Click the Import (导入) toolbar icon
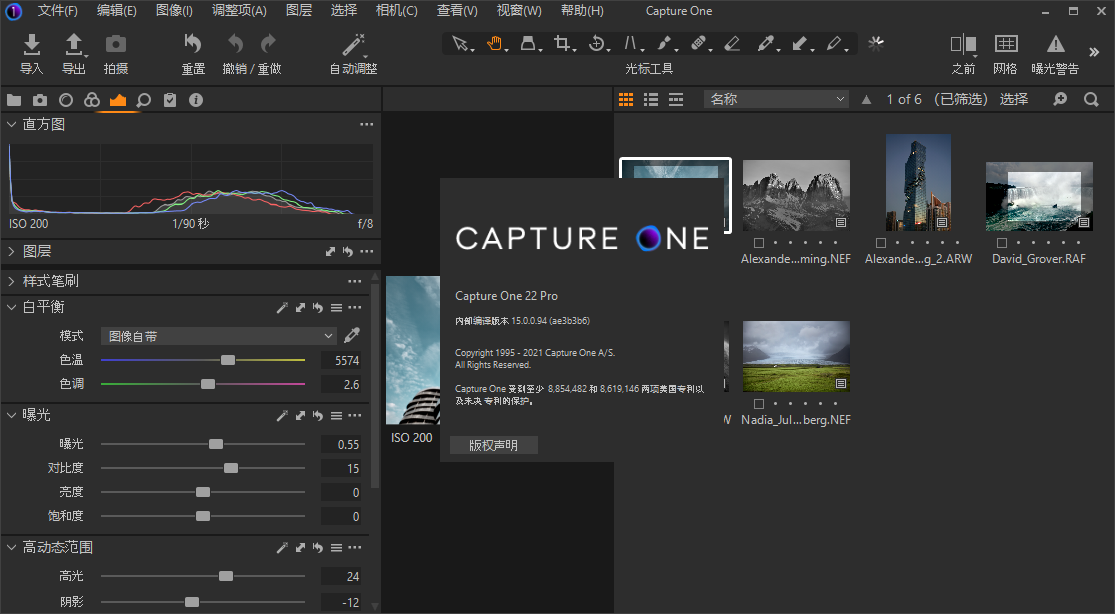 click(31, 45)
